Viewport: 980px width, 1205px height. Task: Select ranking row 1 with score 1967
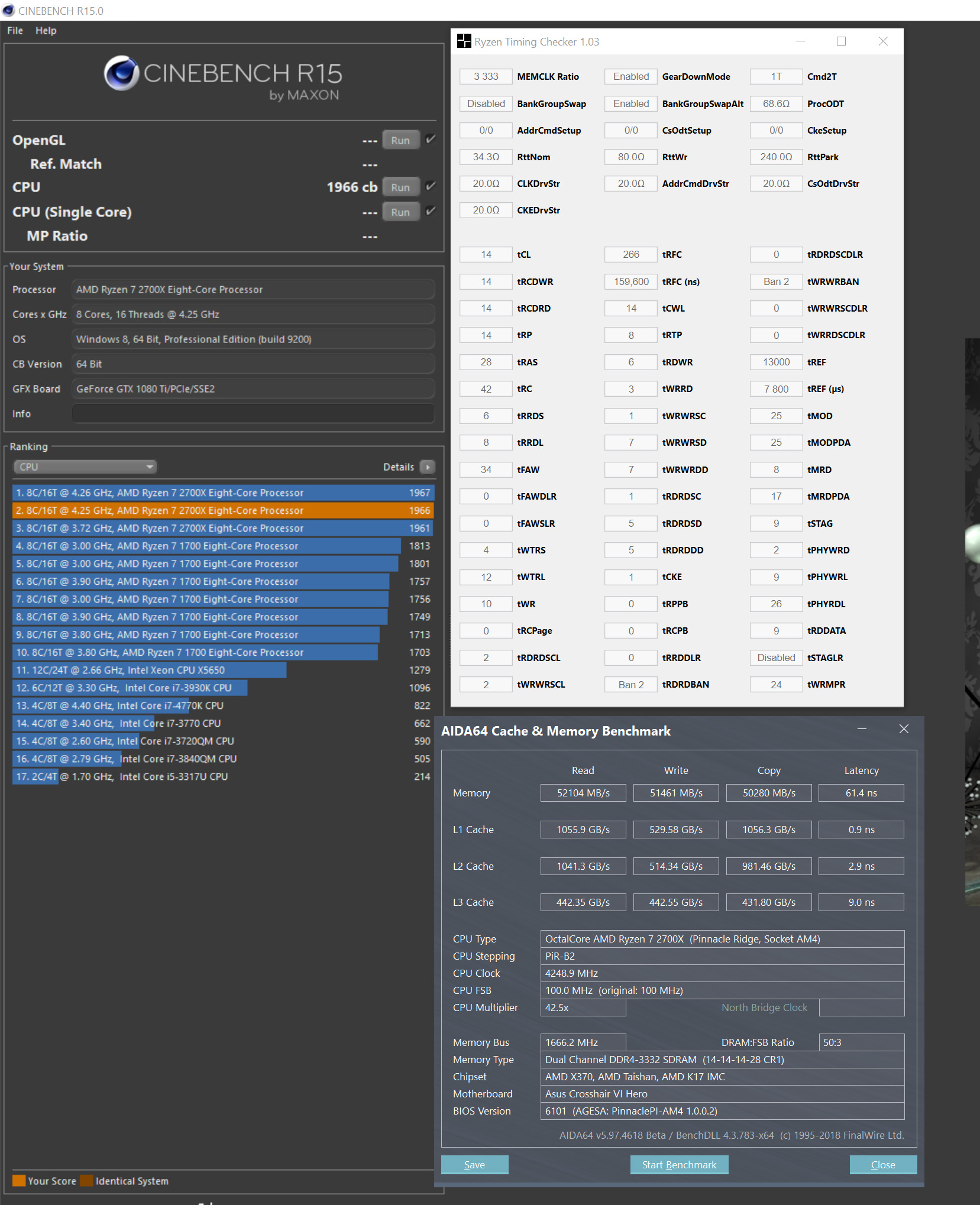pyautogui.click(x=223, y=493)
